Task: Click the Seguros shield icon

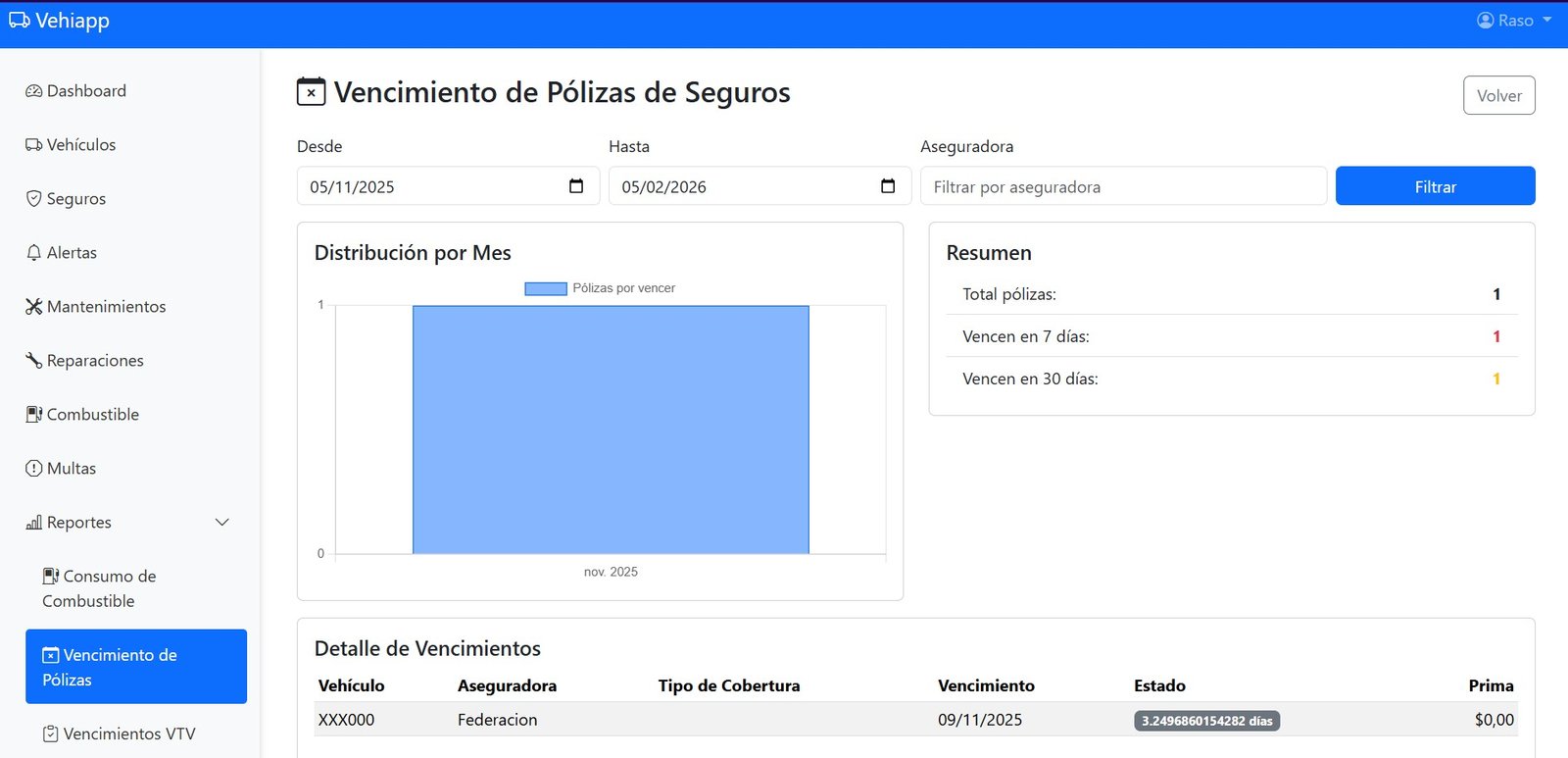Action: [x=33, y=199]
